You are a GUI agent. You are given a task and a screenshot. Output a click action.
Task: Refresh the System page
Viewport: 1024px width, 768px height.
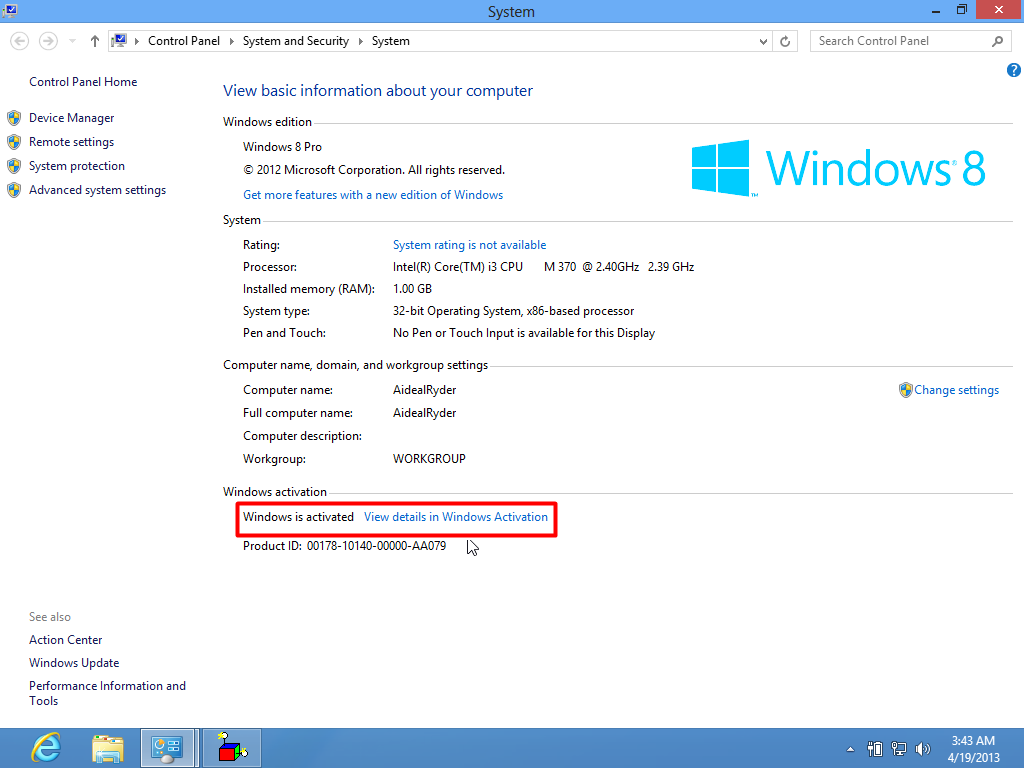pyautogui.click(x=785, y=41)
